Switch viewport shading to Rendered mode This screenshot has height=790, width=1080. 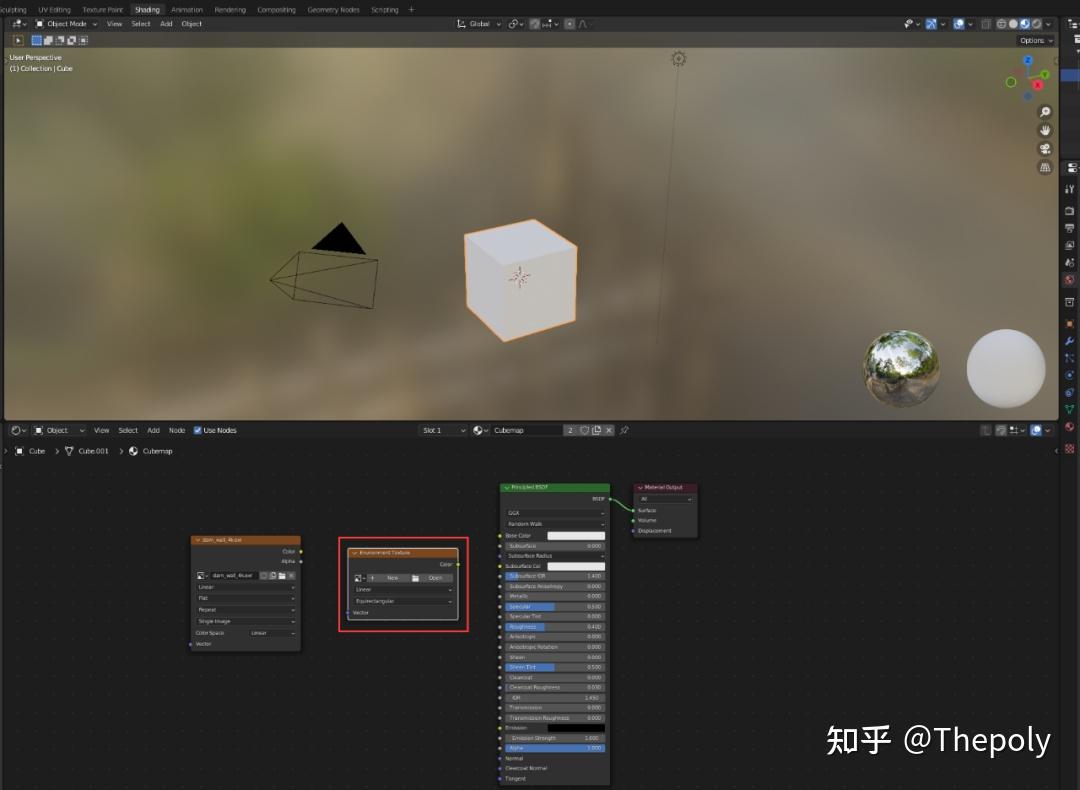[x=1036, y=23]
